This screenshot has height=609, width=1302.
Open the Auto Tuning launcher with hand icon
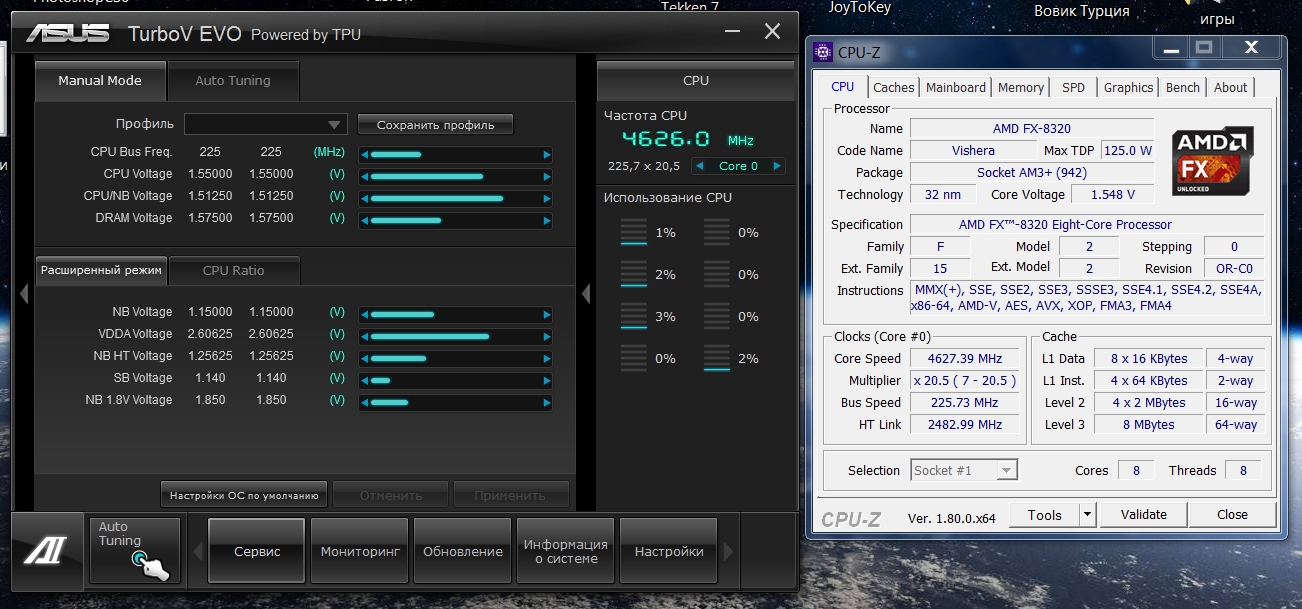(x=134, y=550)
